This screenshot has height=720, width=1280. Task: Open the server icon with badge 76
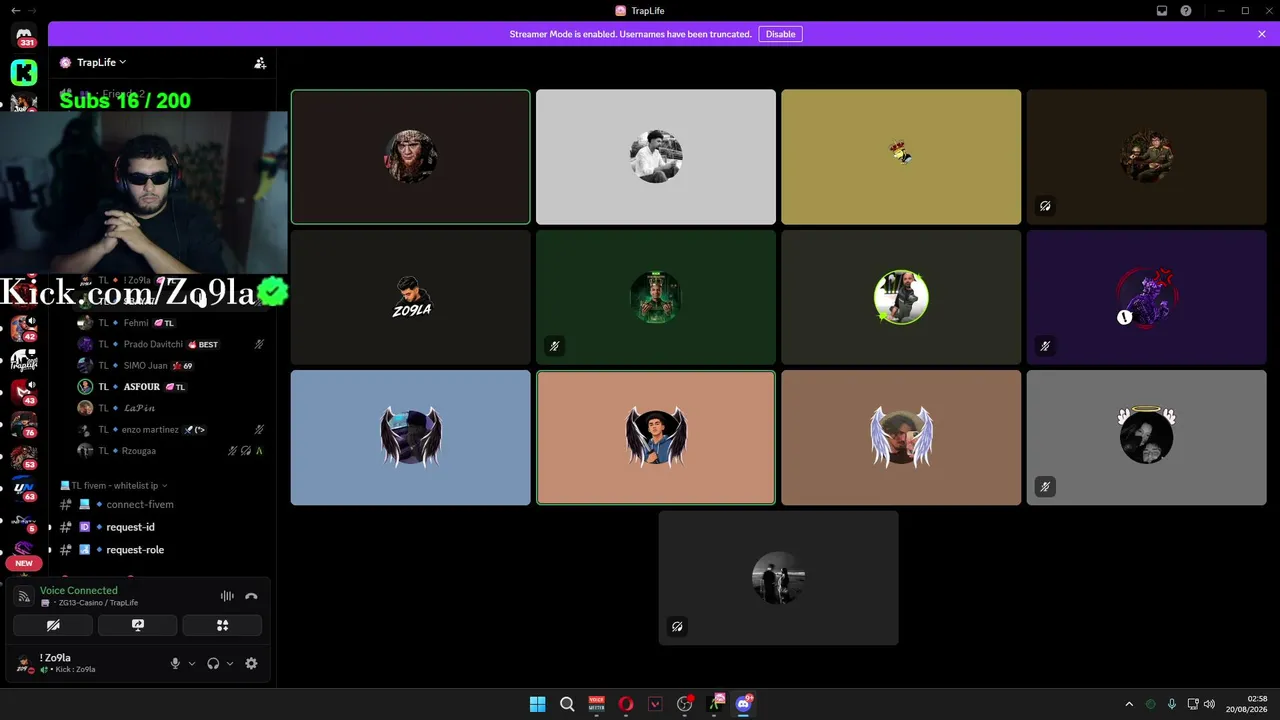(24, 424)
